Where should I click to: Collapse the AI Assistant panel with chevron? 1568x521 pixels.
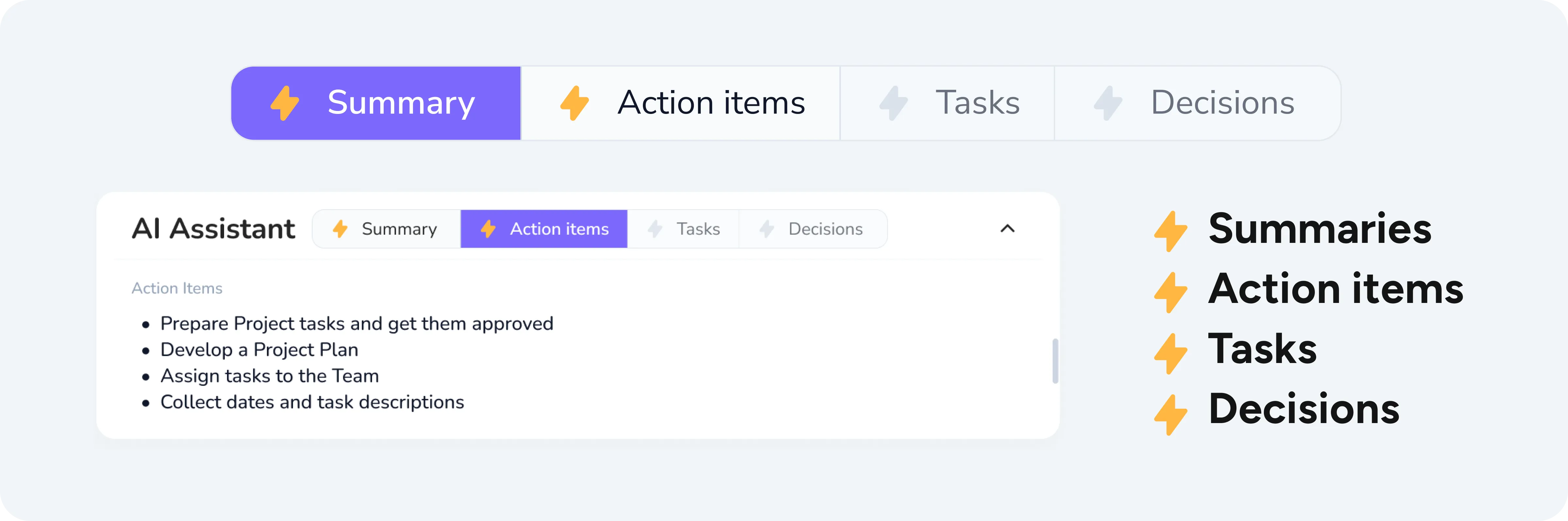[x=1007, y=229]
